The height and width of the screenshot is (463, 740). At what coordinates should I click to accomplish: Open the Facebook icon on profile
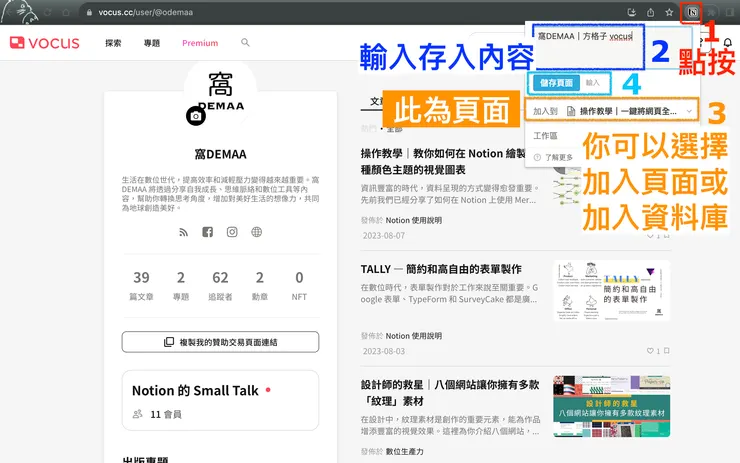click(208, 232)
